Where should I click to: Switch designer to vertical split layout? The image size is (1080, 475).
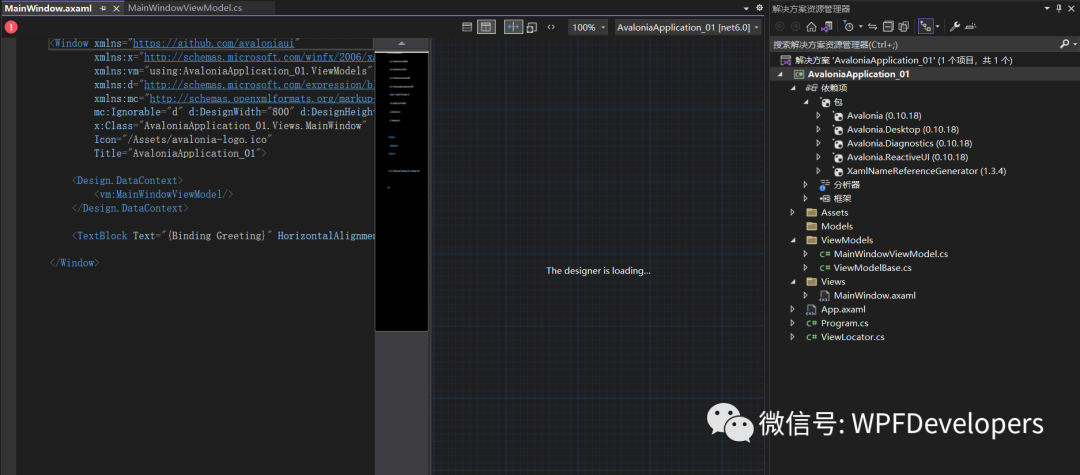(x=486, y=27)
